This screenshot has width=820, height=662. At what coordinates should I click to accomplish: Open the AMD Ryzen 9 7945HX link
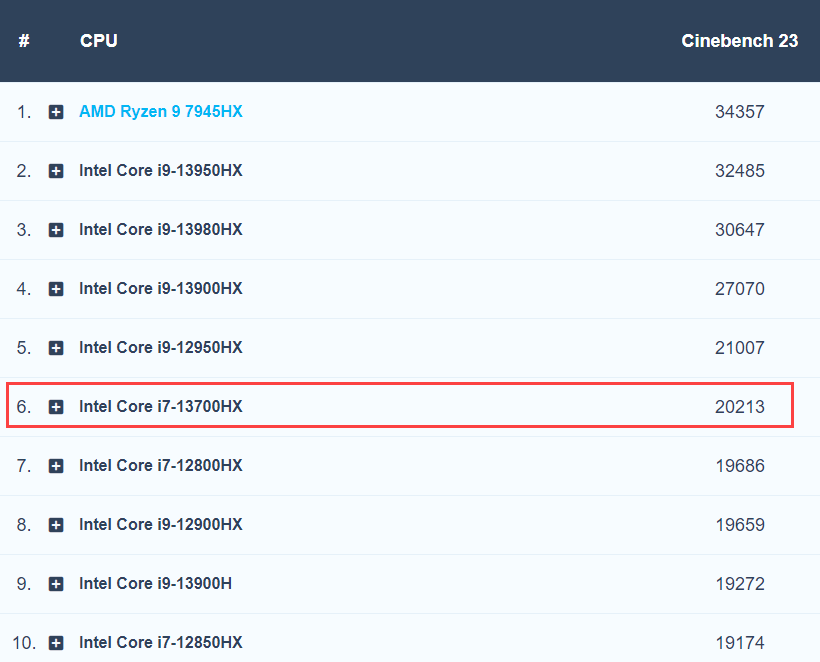tap(160, 112)
